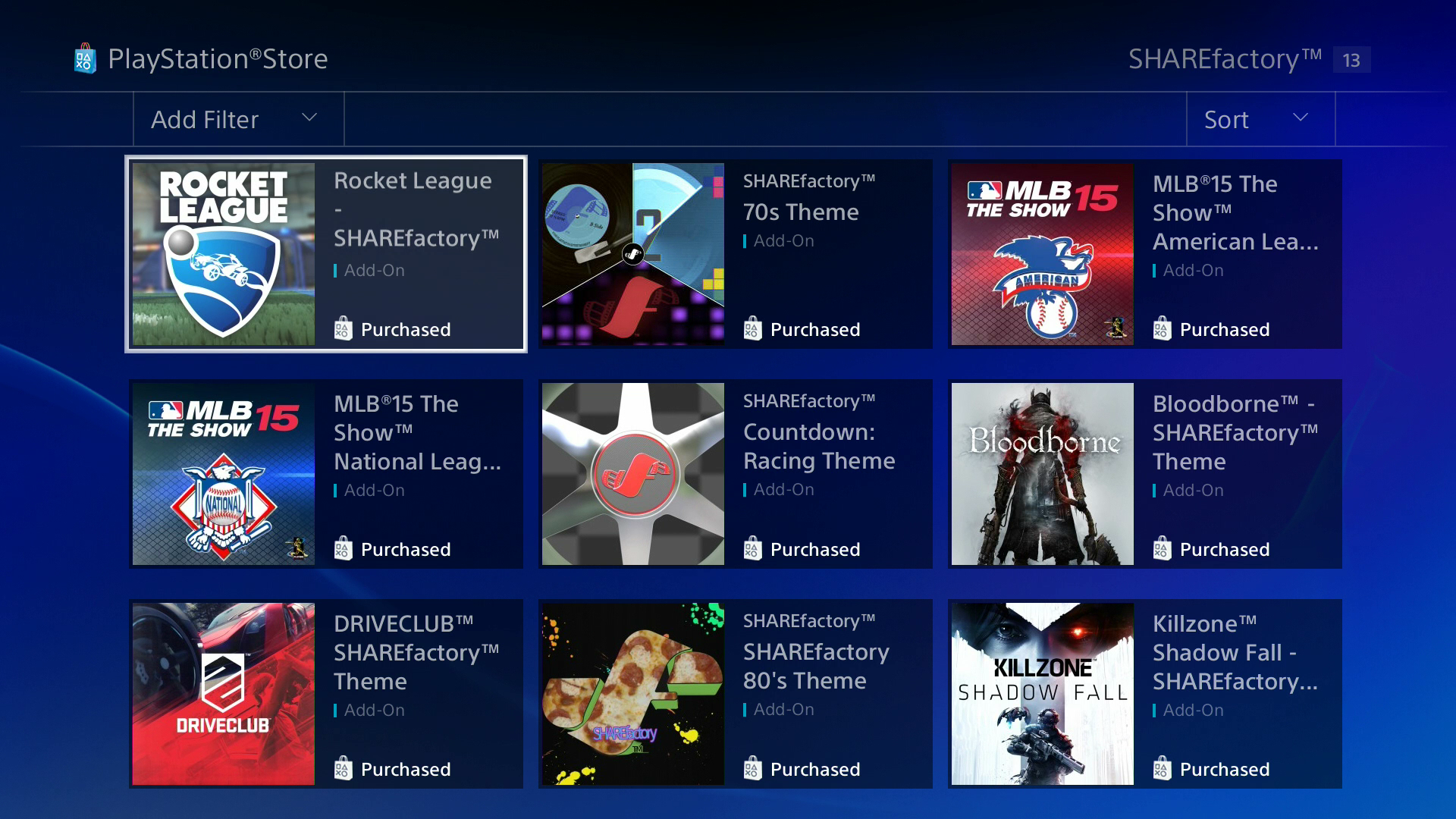Click PlayStation Store bag icon top left
This screenshot has height=819, width=1456.
(83, 55)
